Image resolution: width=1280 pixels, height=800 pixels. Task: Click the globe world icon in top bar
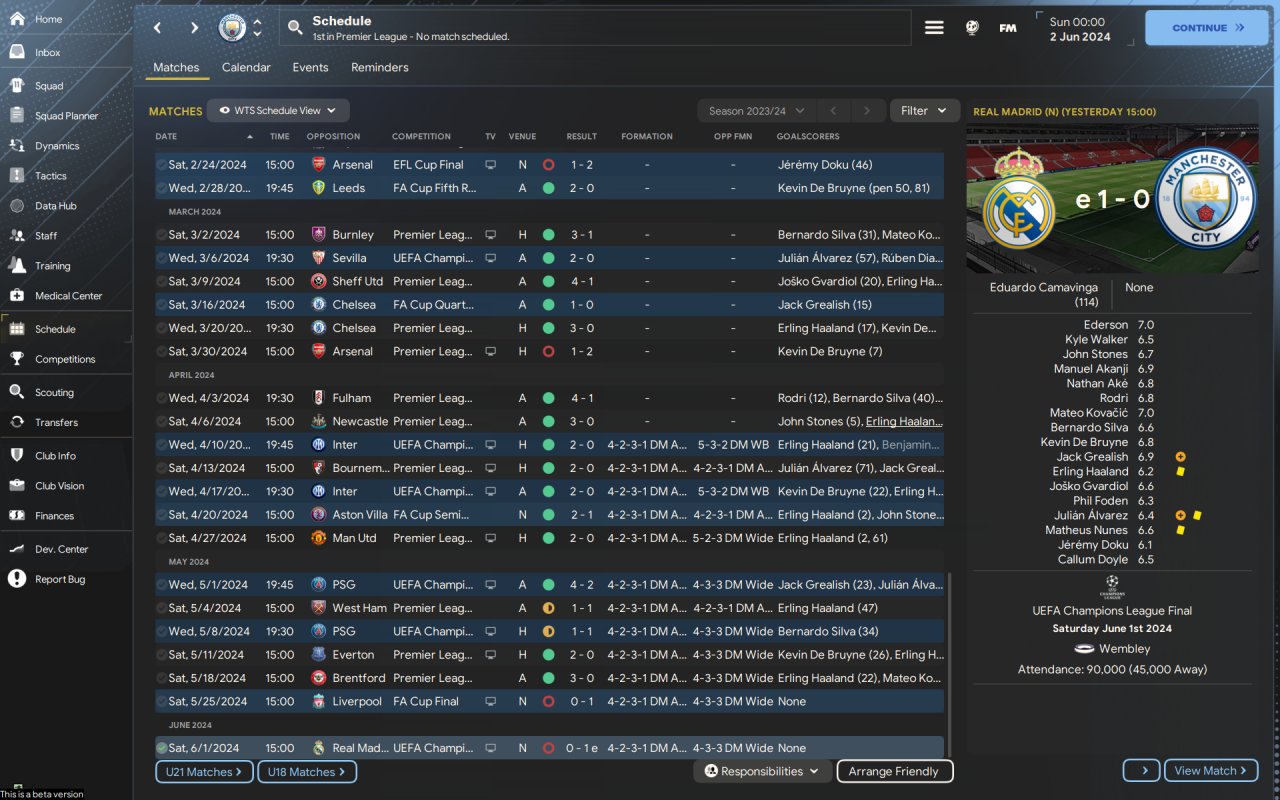[x=972, y=28]
